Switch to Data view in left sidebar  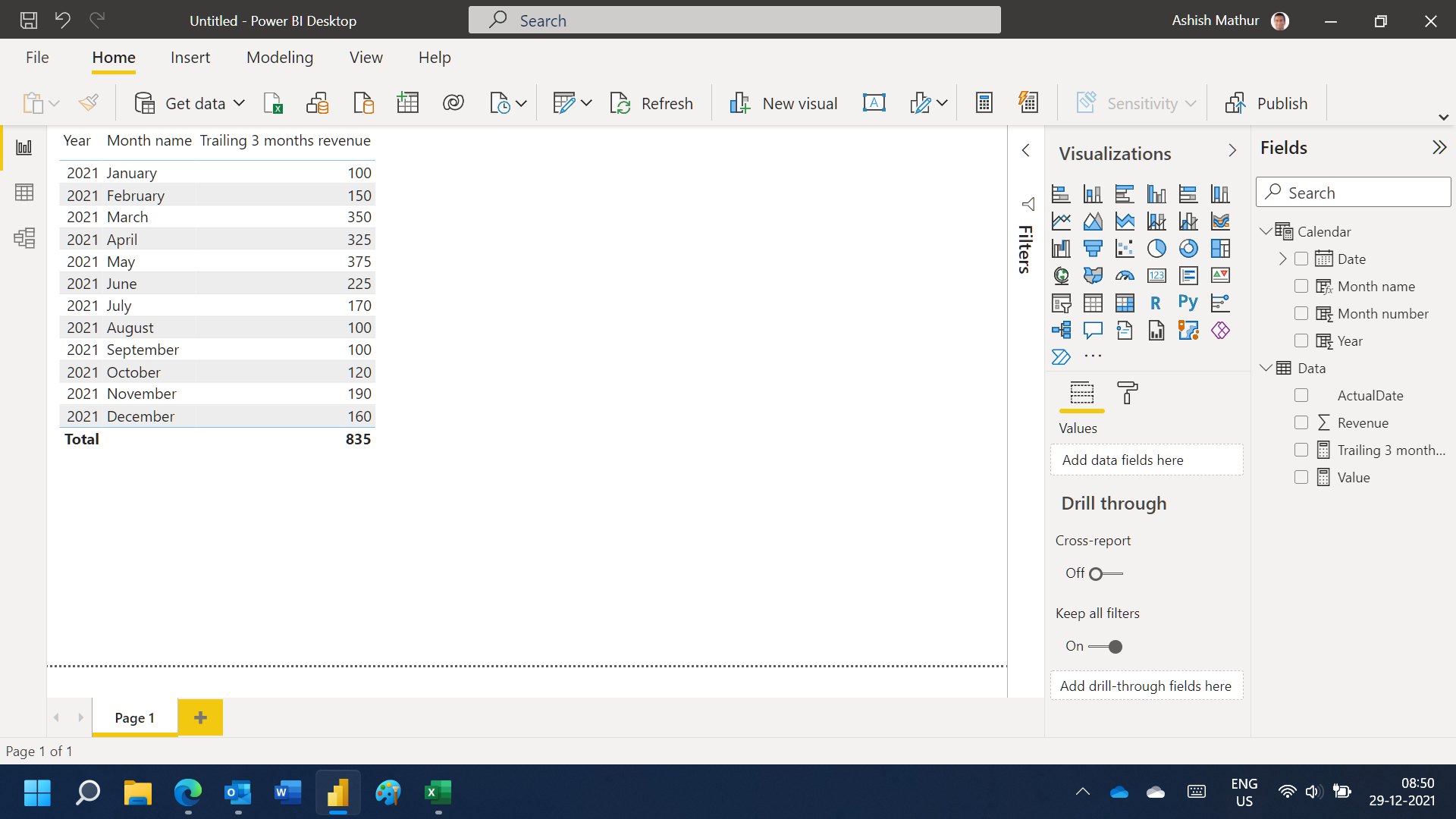pyautogui.click(x=24, y=193)
